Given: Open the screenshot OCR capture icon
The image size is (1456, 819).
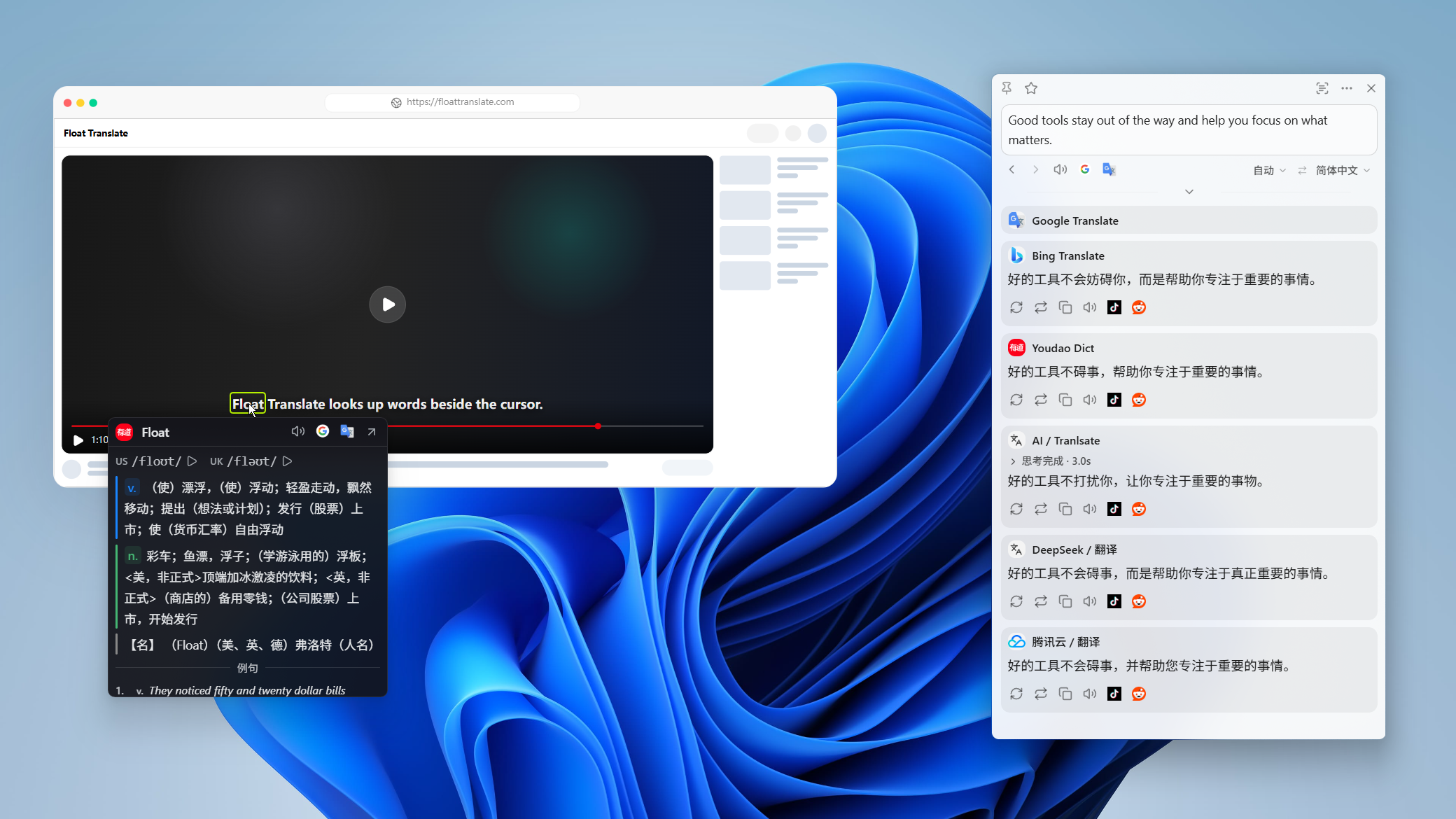Looking at the screenshot, I should tap(1322, 88).
